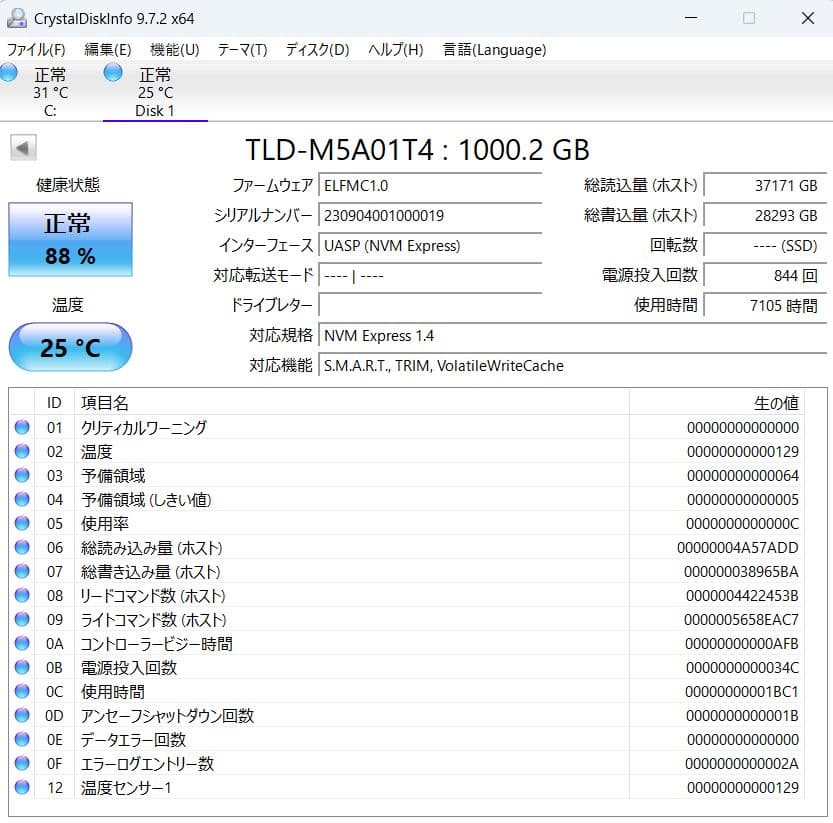Click the disk title TLD-M5A01T4 : 1000.2 GB
Image resolution: width=833 pixels, height=823 pixels.
[418, 149]
